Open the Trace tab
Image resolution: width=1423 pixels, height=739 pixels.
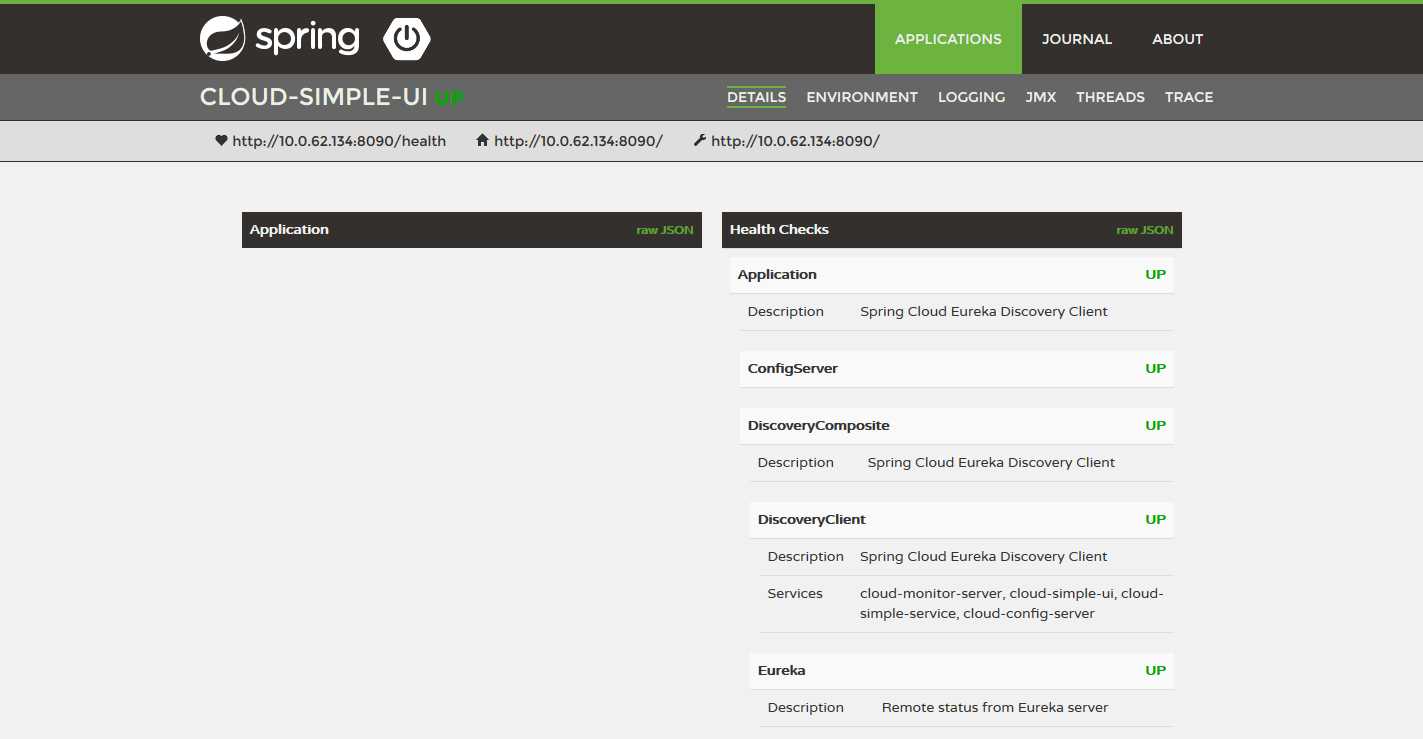pyautogui.click(x=1189, y=97)
